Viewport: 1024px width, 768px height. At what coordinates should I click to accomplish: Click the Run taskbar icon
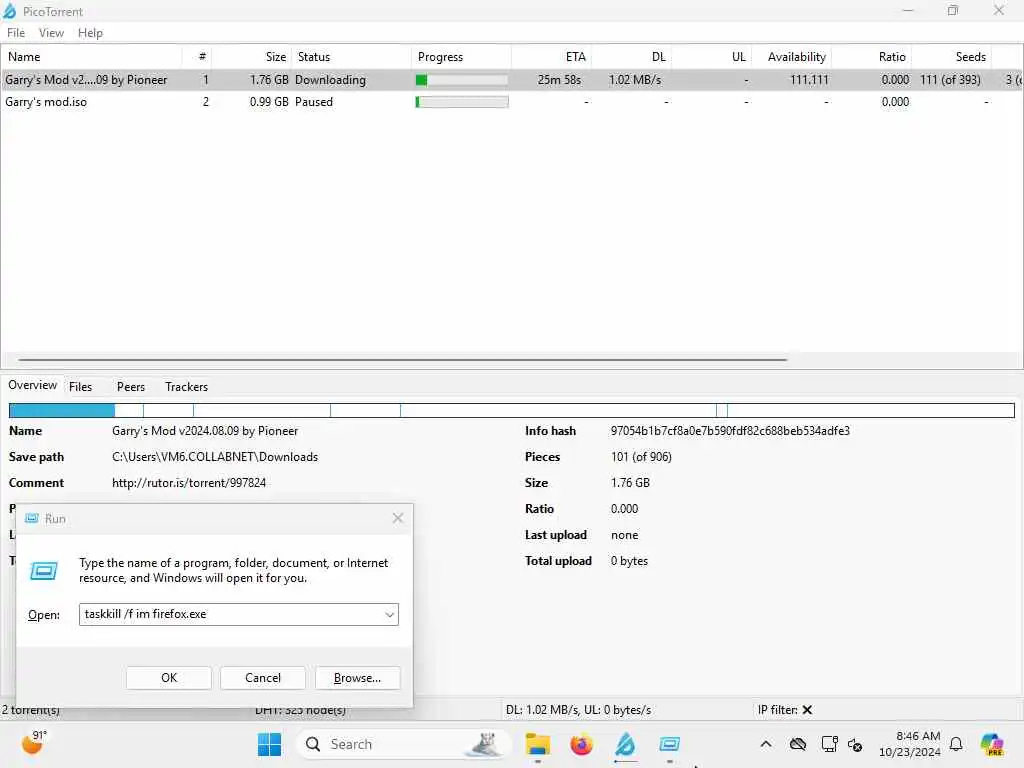point(669,744)
